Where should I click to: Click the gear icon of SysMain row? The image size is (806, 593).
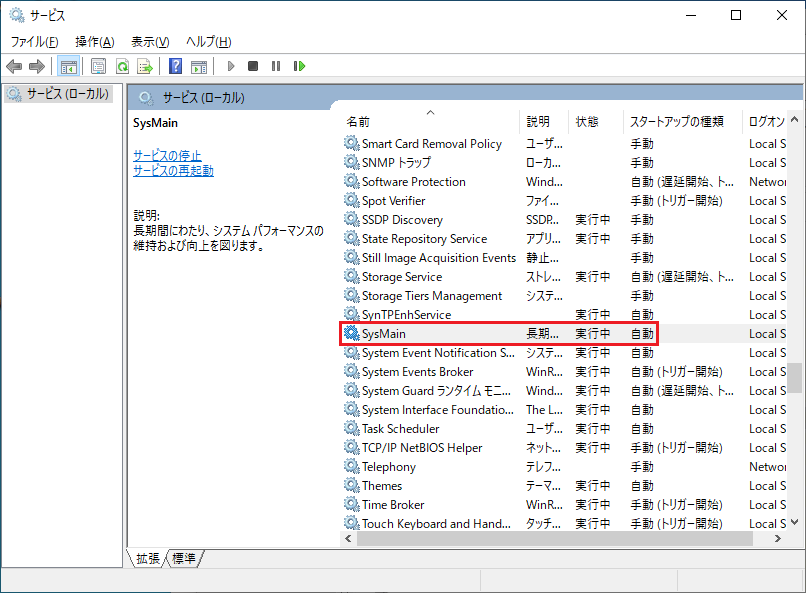tap(352, 333)
